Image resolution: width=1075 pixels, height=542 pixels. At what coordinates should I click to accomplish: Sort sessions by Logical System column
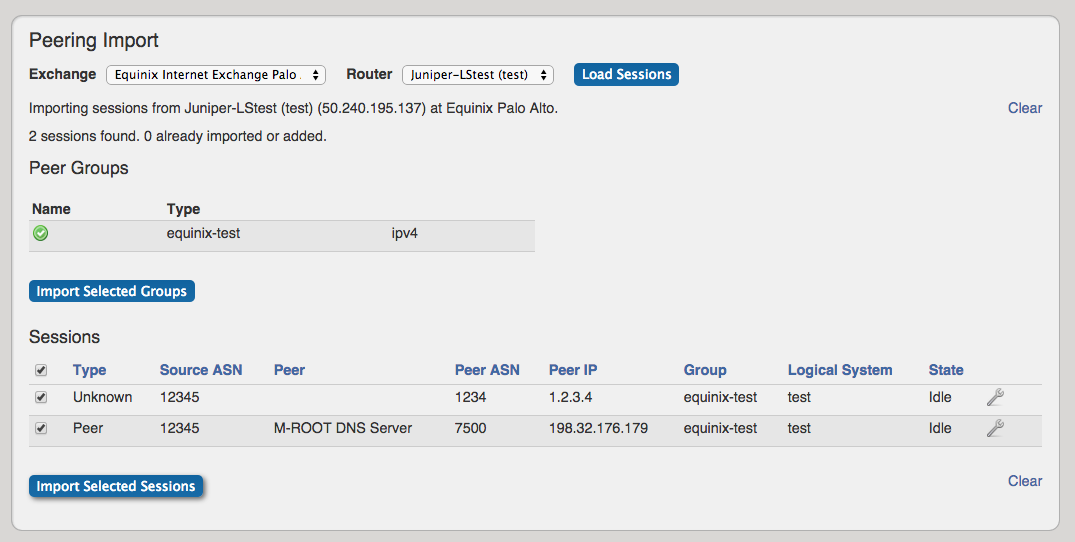tap(839, 370)
